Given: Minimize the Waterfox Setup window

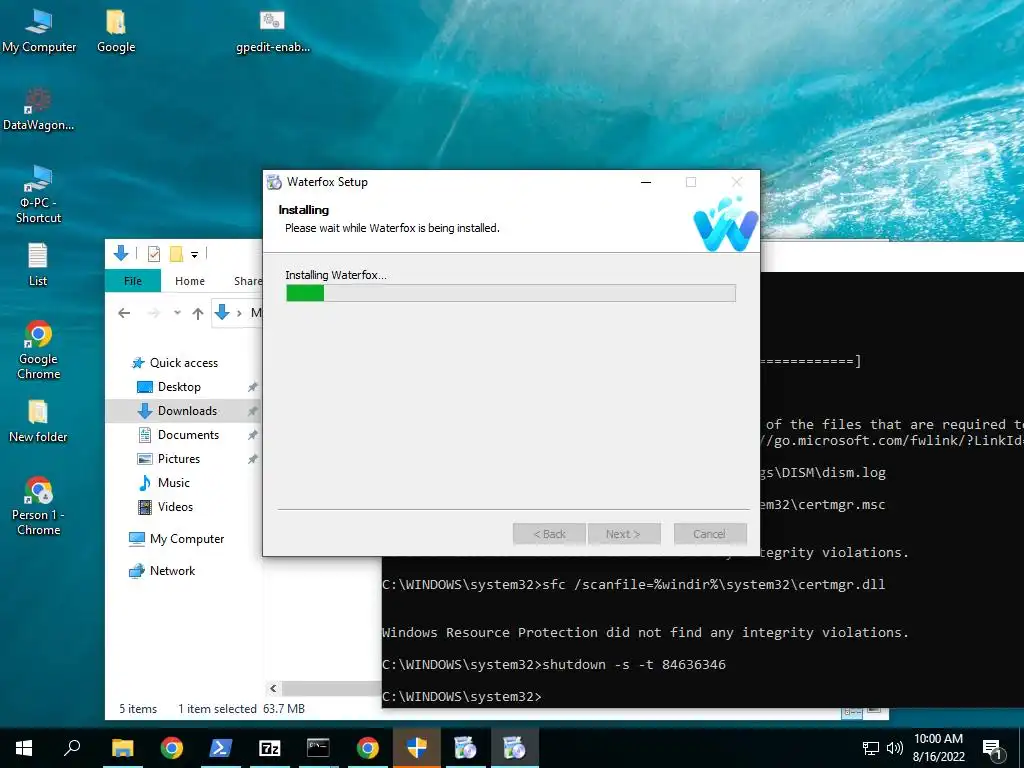Looking at the screenshot, I should pos(646,182).
